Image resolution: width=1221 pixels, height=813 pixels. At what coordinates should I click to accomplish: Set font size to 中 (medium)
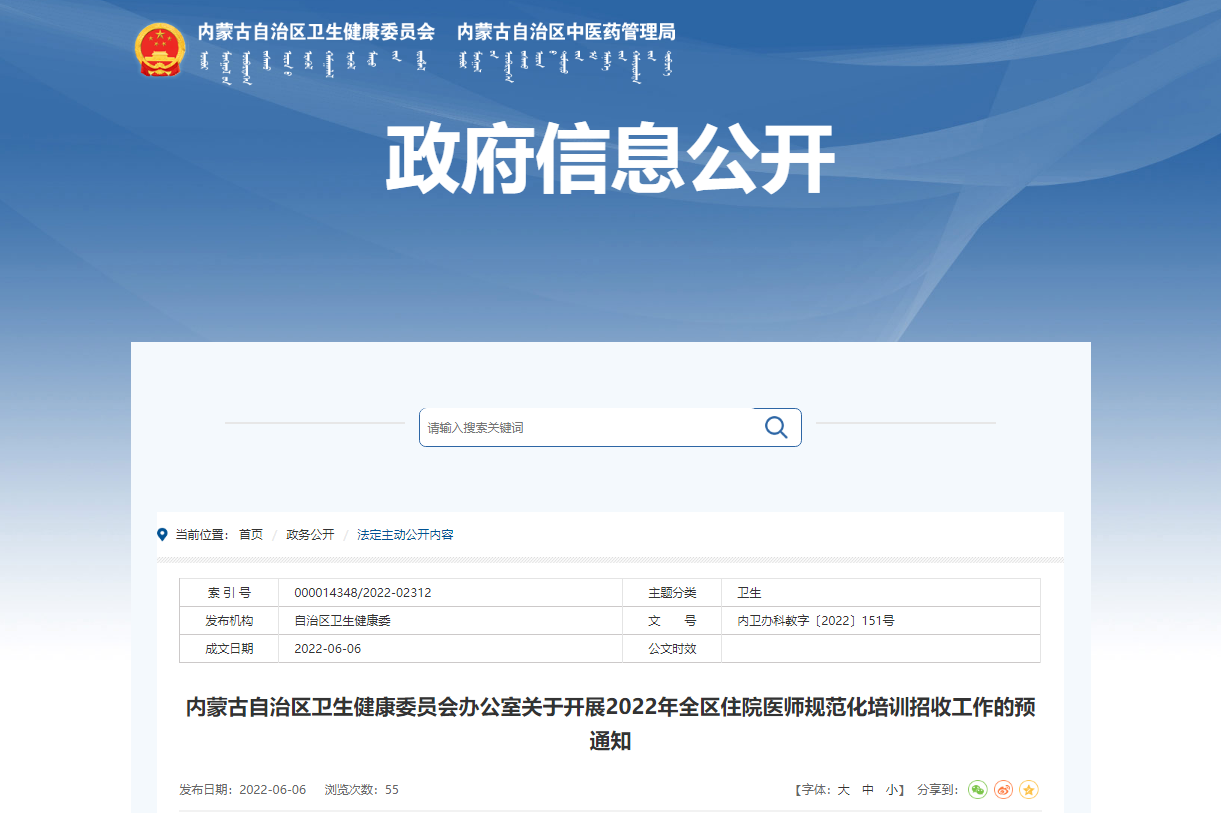click(868, 790)
